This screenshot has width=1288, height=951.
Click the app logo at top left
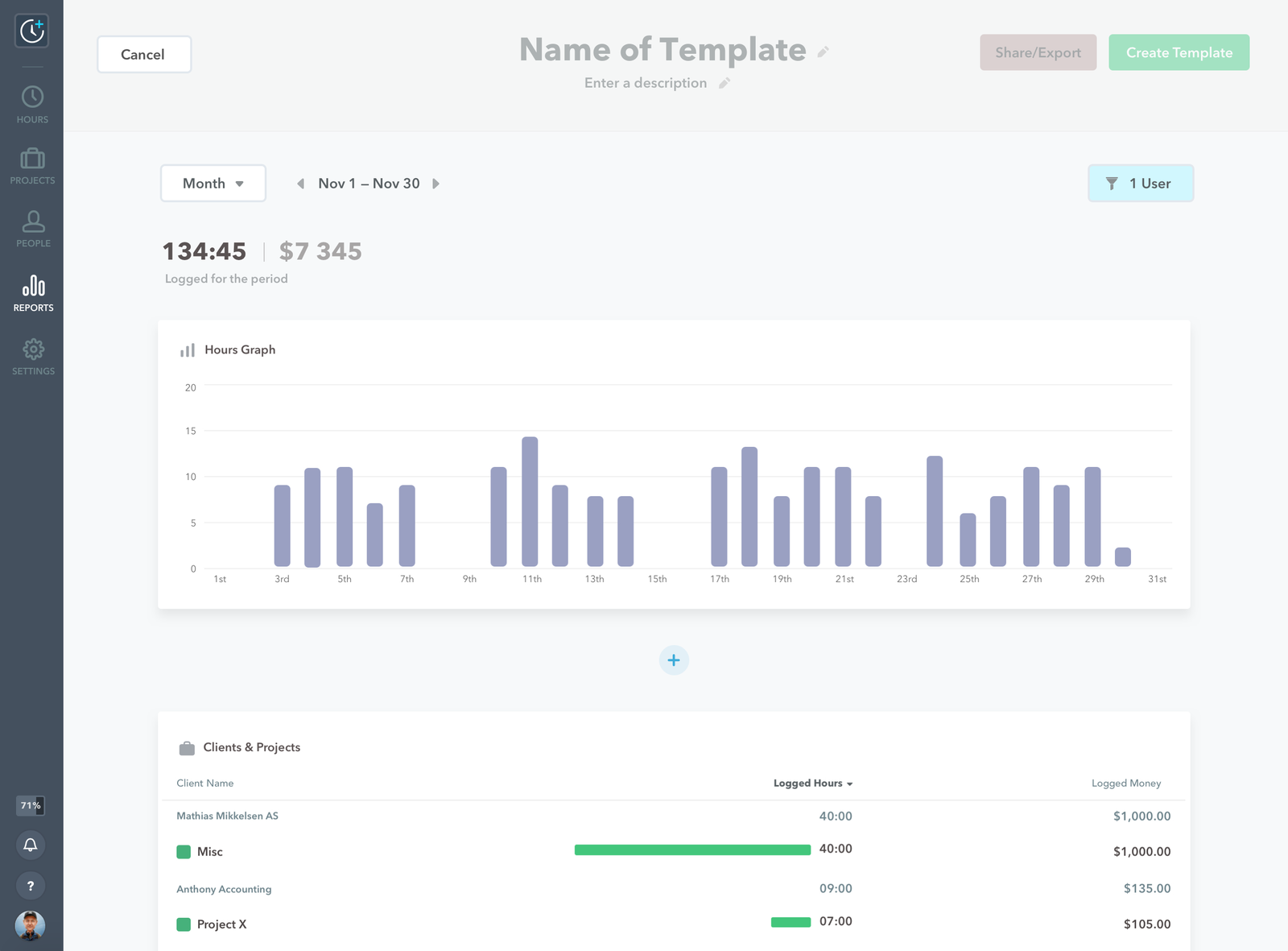coord(32,31)
